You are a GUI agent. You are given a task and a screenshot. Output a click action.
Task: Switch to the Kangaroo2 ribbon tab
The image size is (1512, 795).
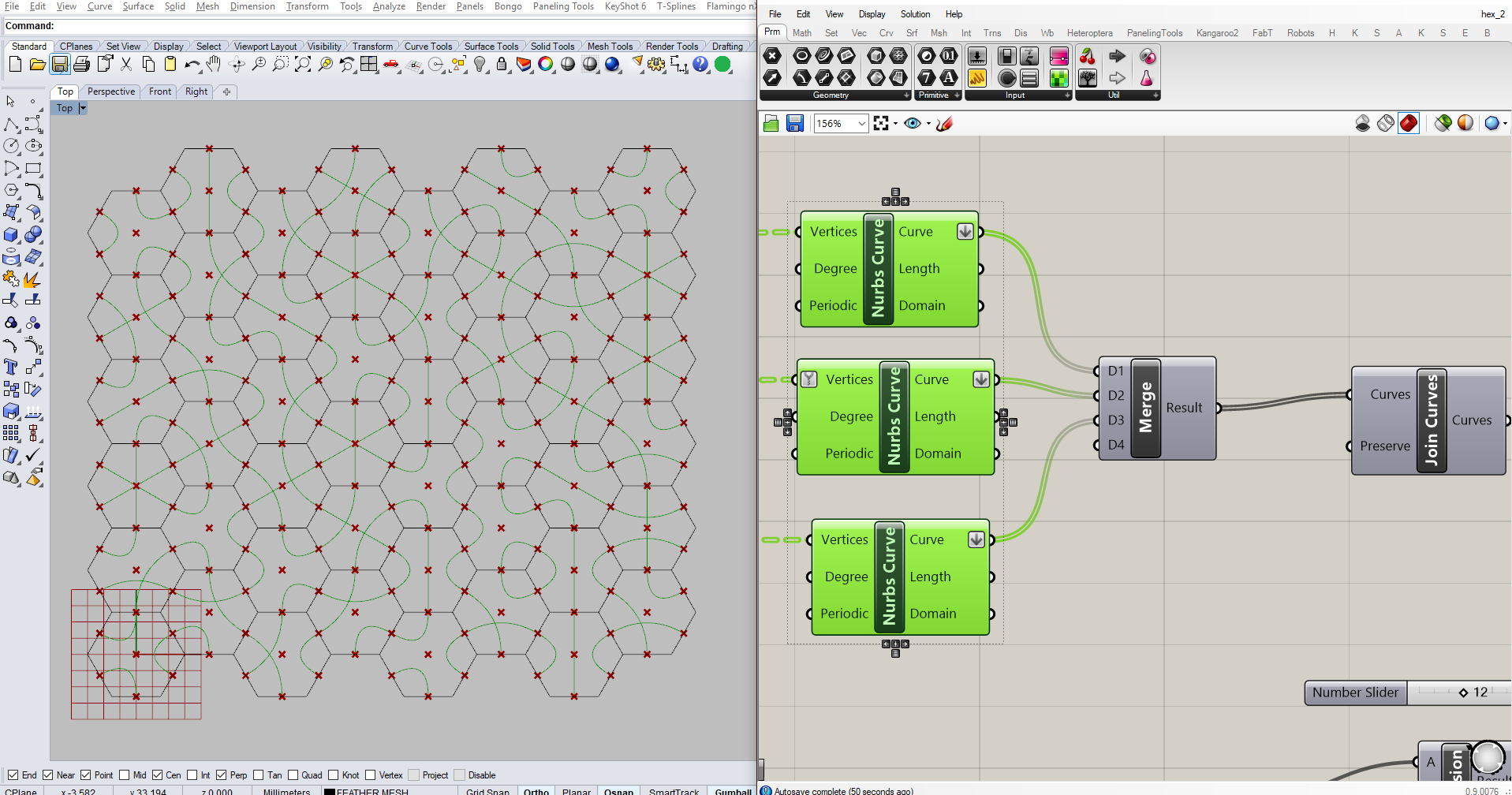[1217, 33]
